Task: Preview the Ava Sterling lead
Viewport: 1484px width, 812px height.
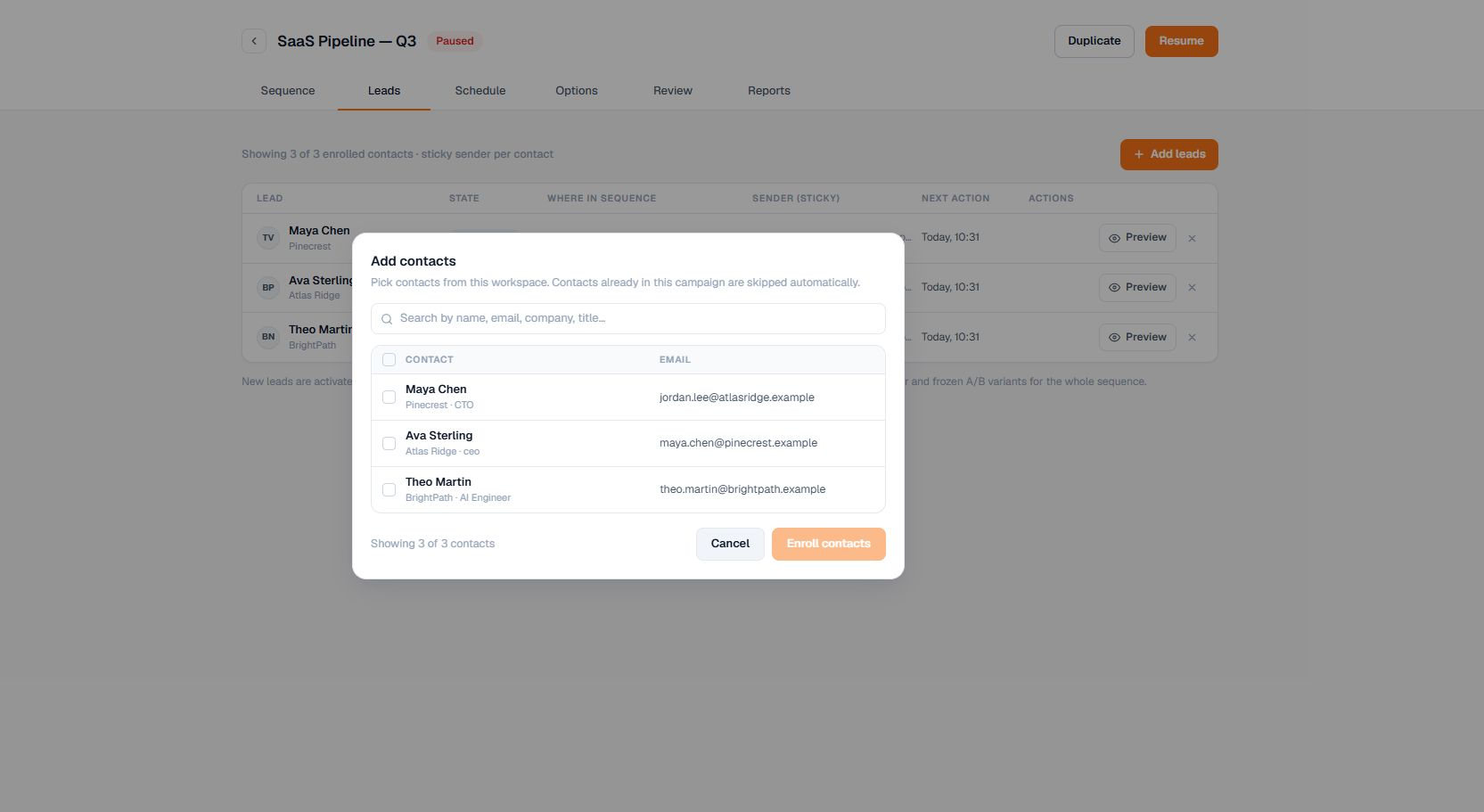Action: click(1137, 288)
